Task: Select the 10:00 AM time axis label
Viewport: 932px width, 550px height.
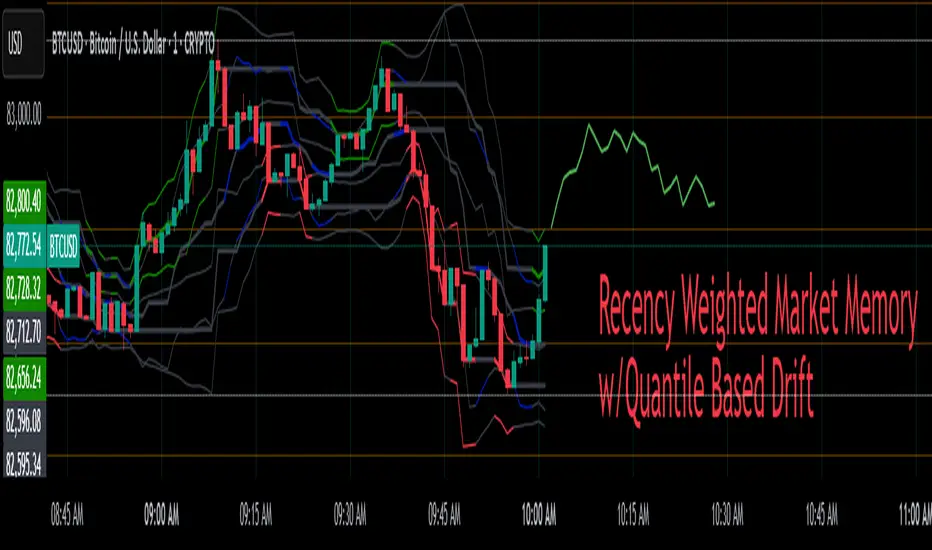Action: tap(539, 514)
